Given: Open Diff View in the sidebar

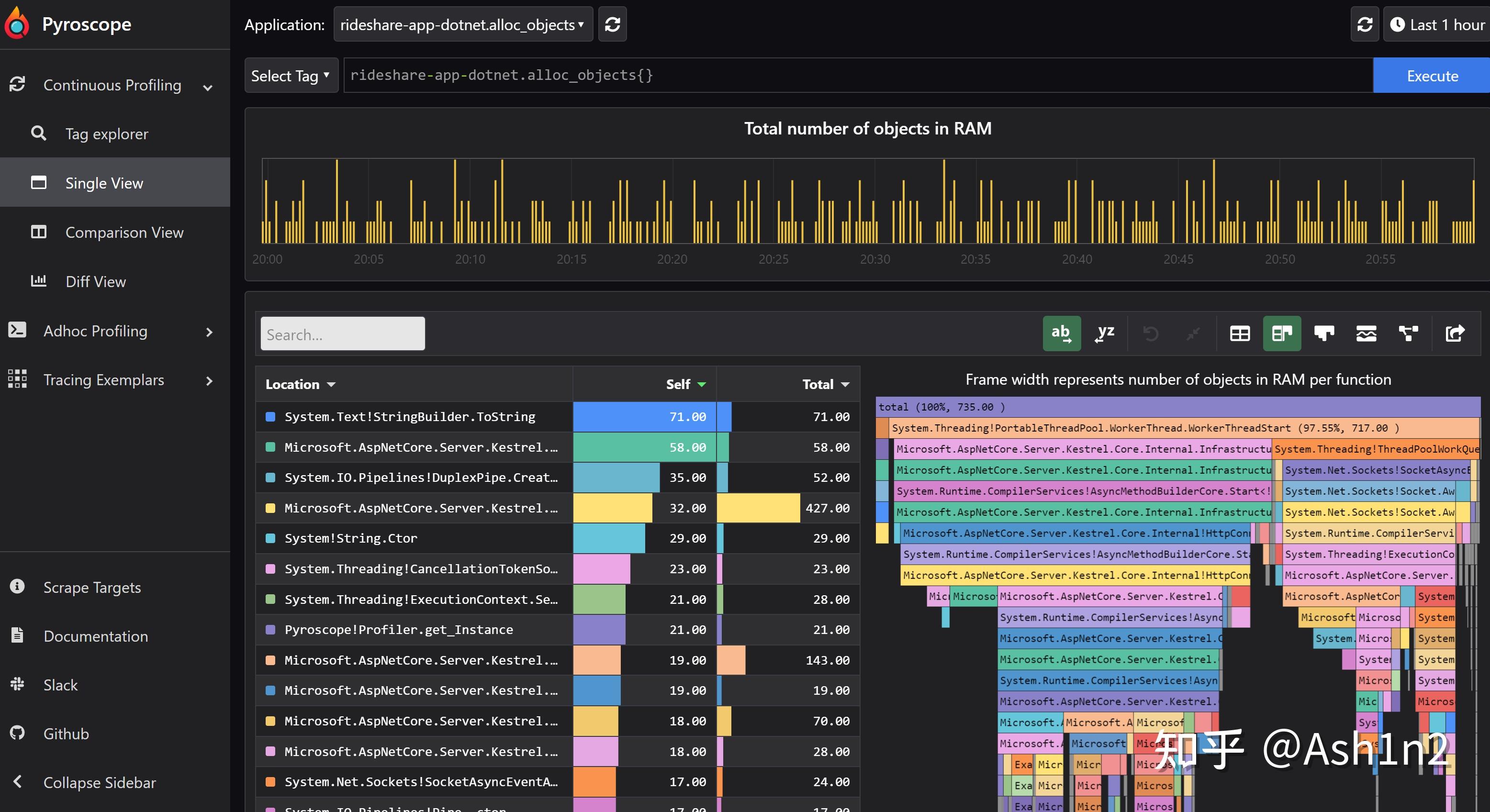Looking at the screenshot, I should (95, 282).
